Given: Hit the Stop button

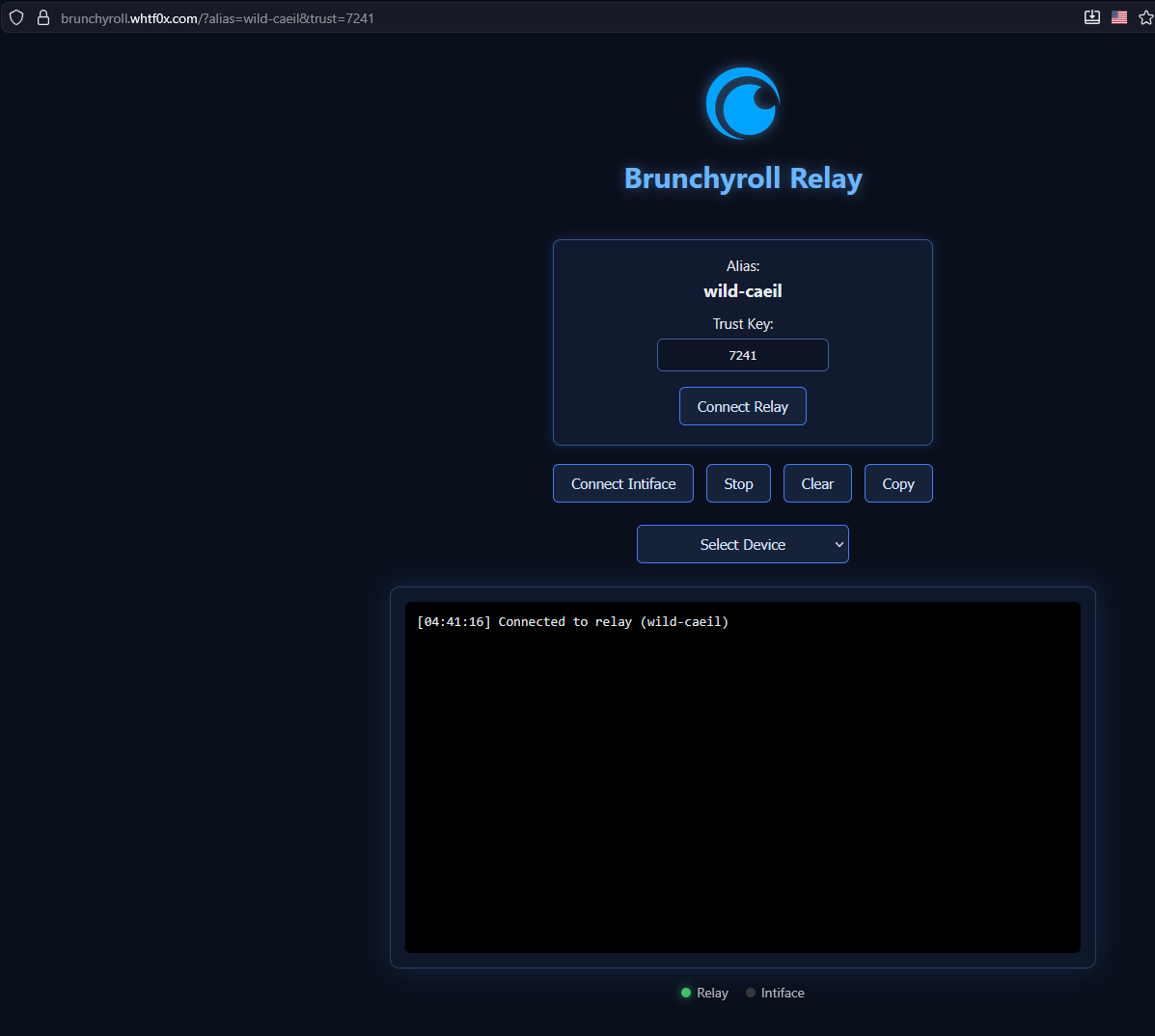Looking at the screenshot, I should point(738,483).
